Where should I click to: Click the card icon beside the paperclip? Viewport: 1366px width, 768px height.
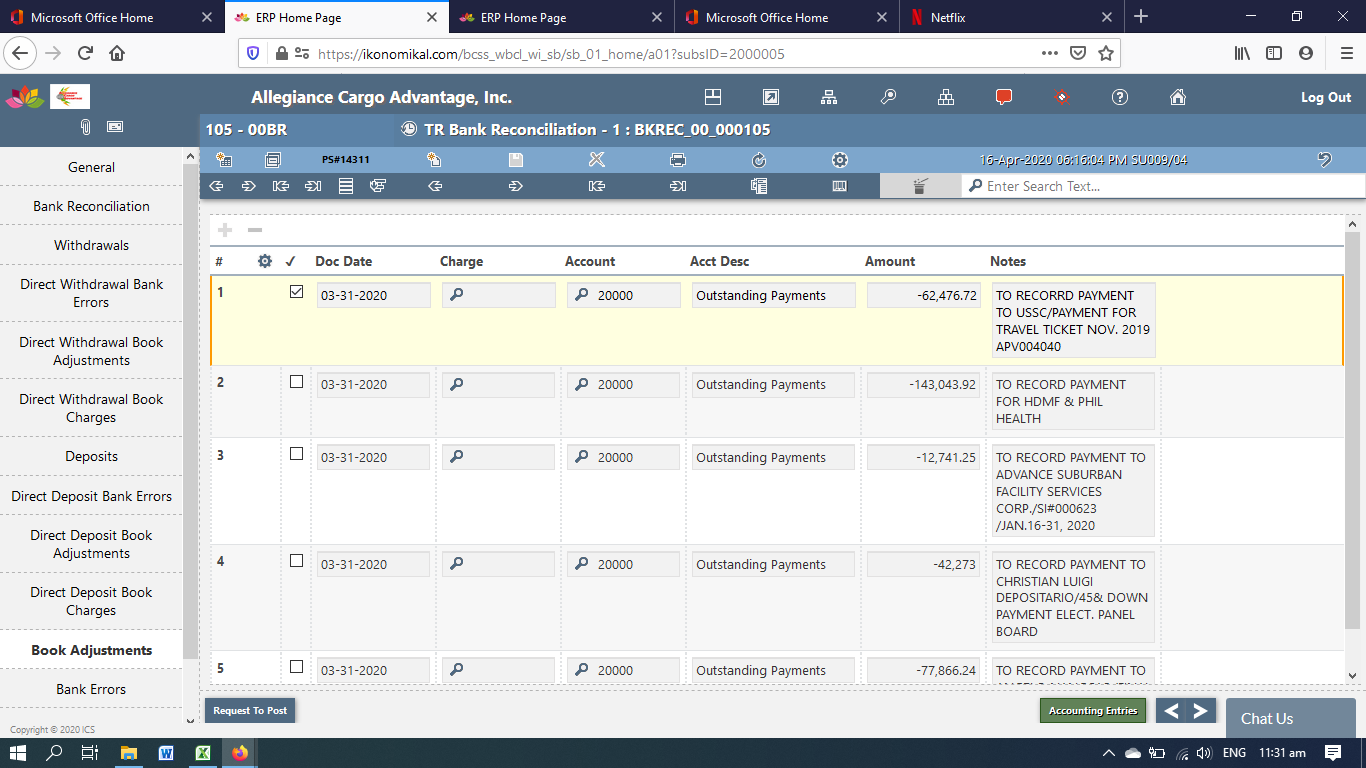click(x=115, y=127)
